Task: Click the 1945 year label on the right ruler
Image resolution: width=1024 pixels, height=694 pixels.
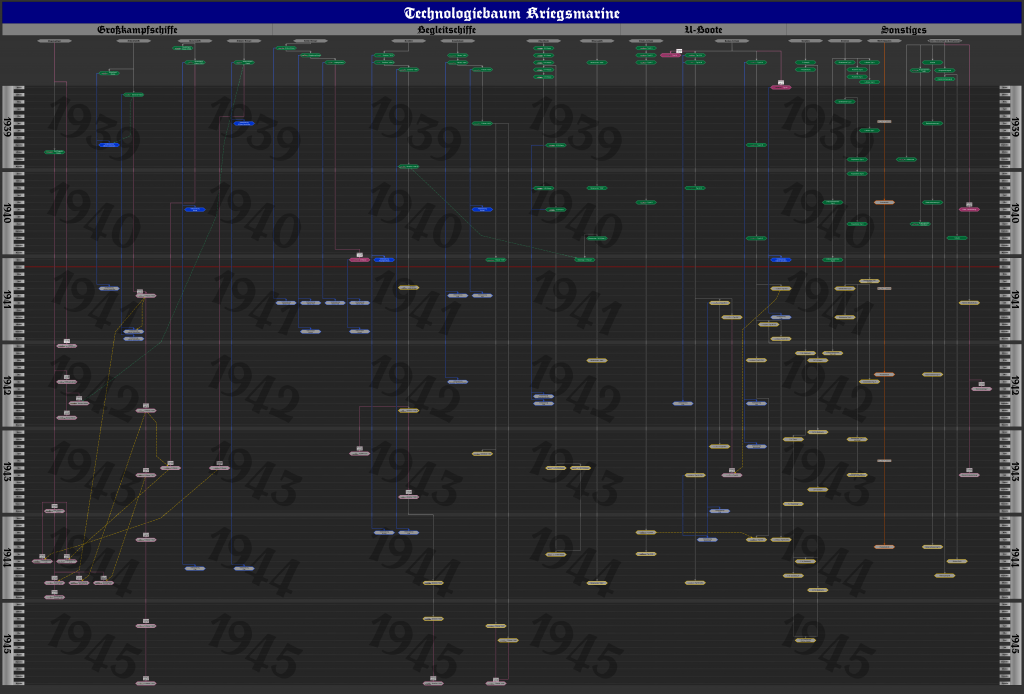Action: [x=1016, y=644]
